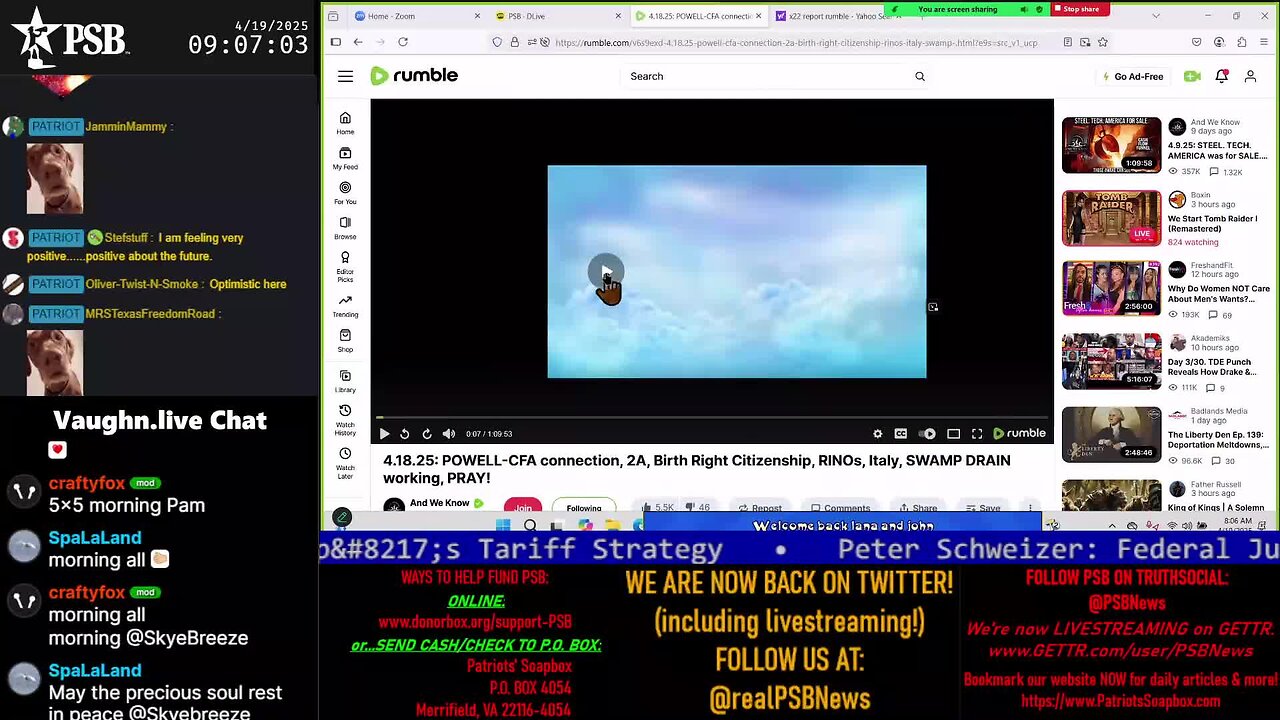Click the green upload camera icon
The image size is (1280, 720).
click(x=1192, y=76)
